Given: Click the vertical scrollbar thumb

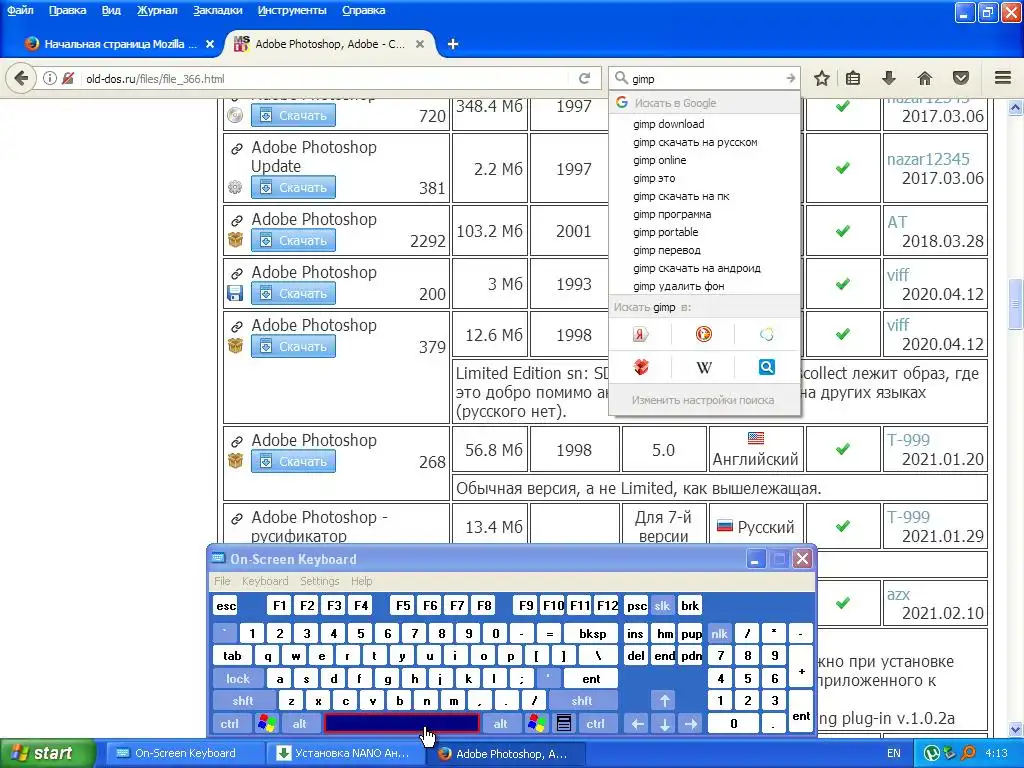Looking at the screenshot, I should click(1016, 304).
